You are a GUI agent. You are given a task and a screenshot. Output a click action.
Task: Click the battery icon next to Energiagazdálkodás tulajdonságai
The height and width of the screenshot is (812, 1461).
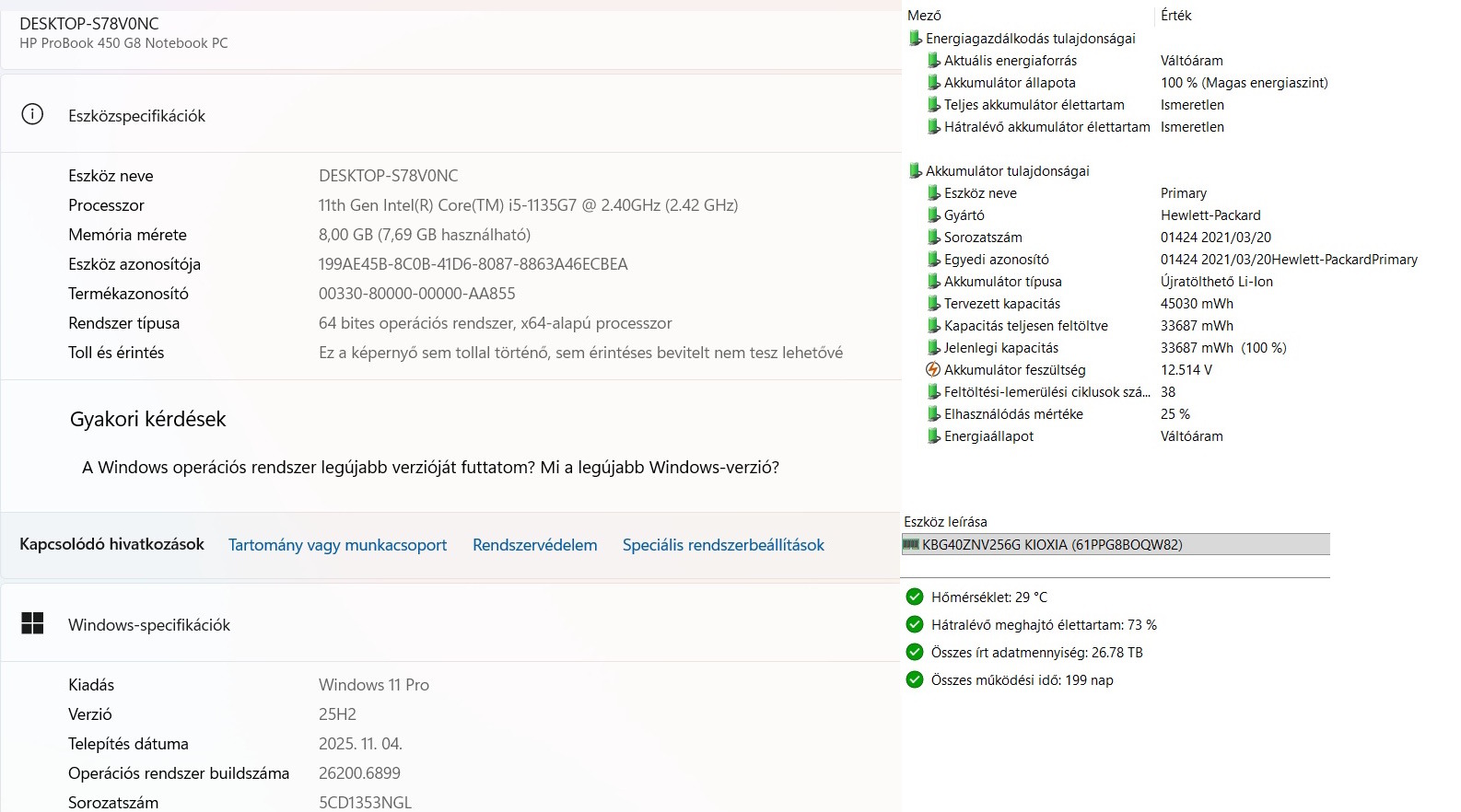[x=915, y=39]
